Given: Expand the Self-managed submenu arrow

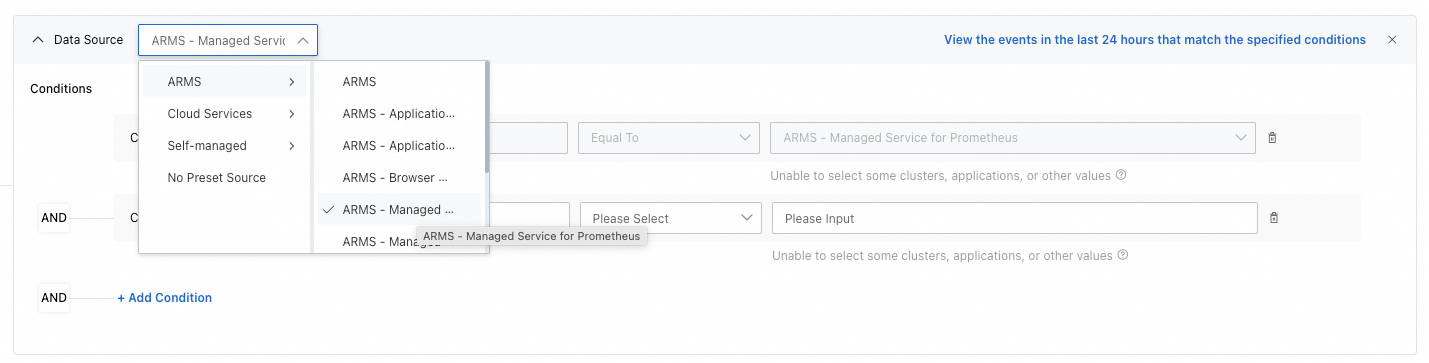Looking at the screenshot, I should pos(291,146).
